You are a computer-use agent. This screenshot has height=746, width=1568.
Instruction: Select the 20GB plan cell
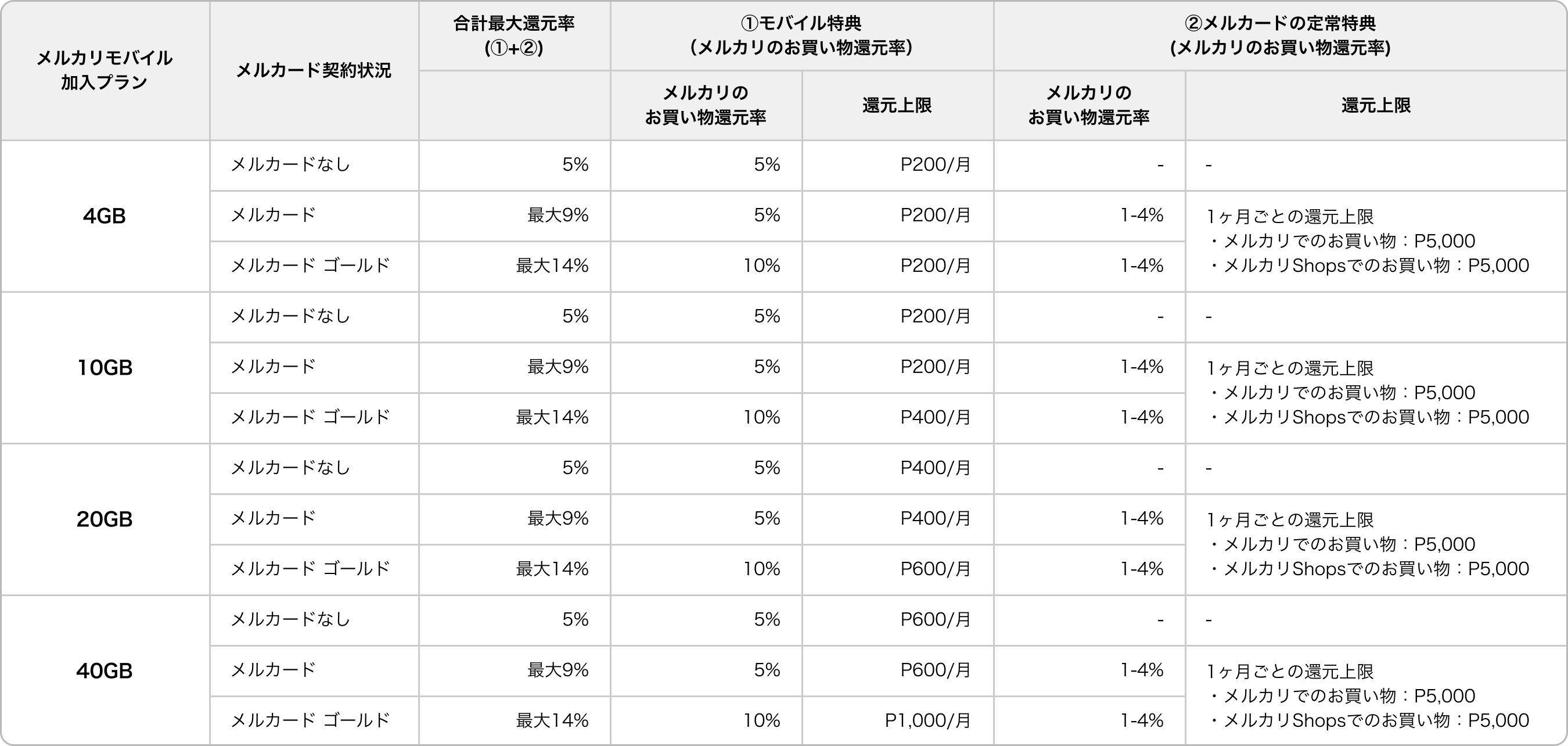pyautogui.click(x=105, y=519)
